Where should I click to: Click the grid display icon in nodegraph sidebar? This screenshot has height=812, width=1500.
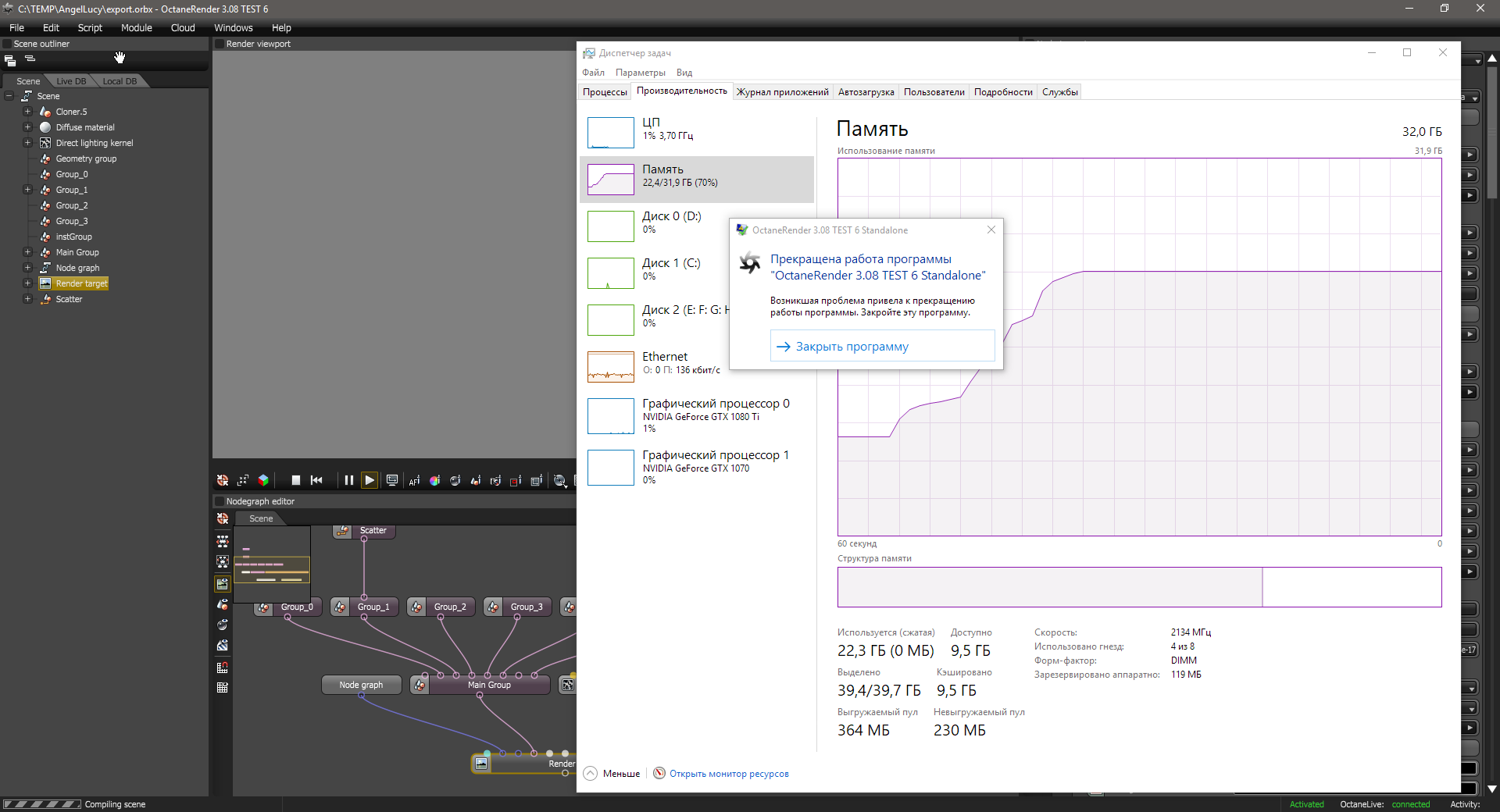223,688
